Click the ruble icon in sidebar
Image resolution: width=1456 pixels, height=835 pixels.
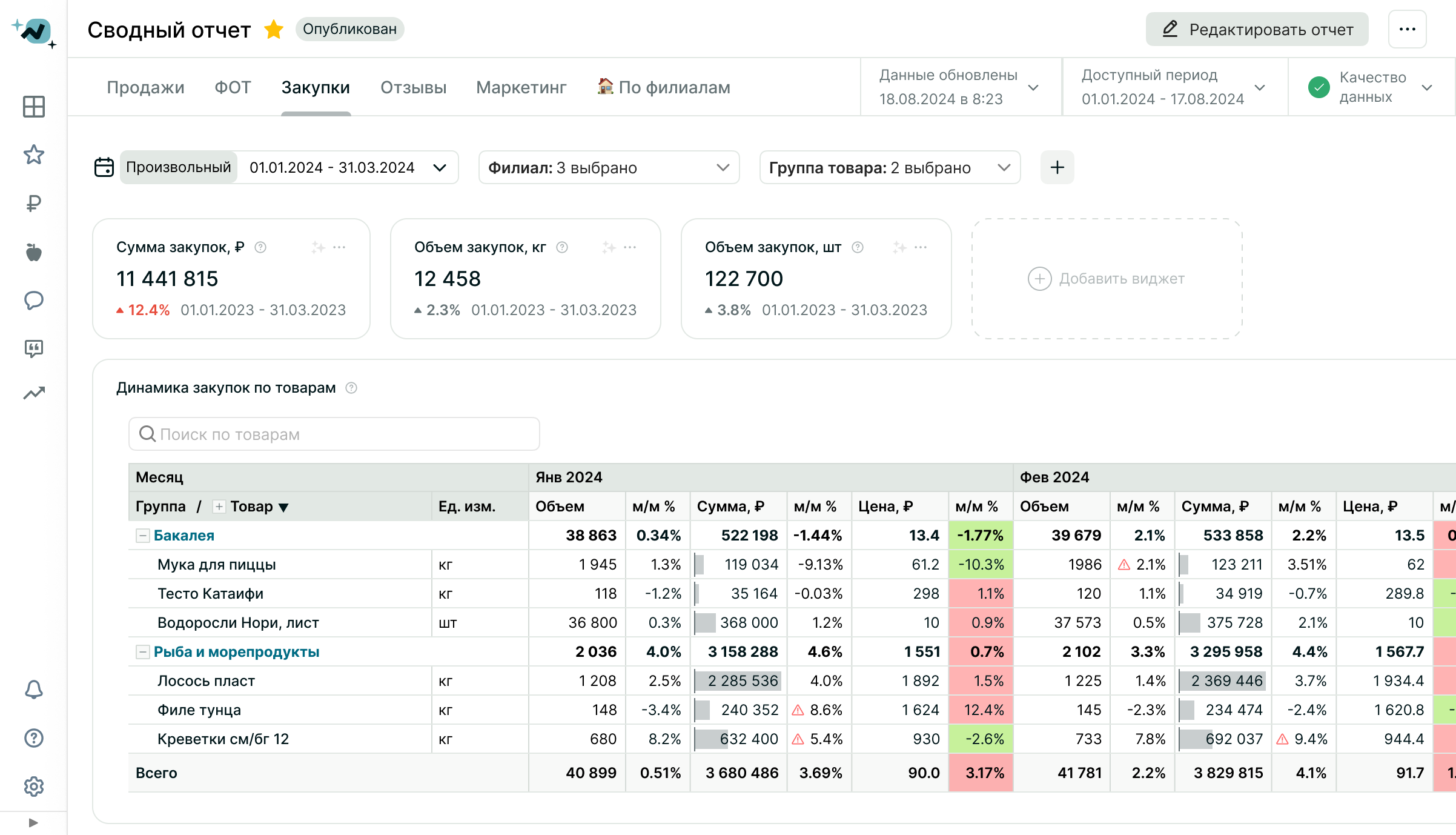tap(34, 204)
